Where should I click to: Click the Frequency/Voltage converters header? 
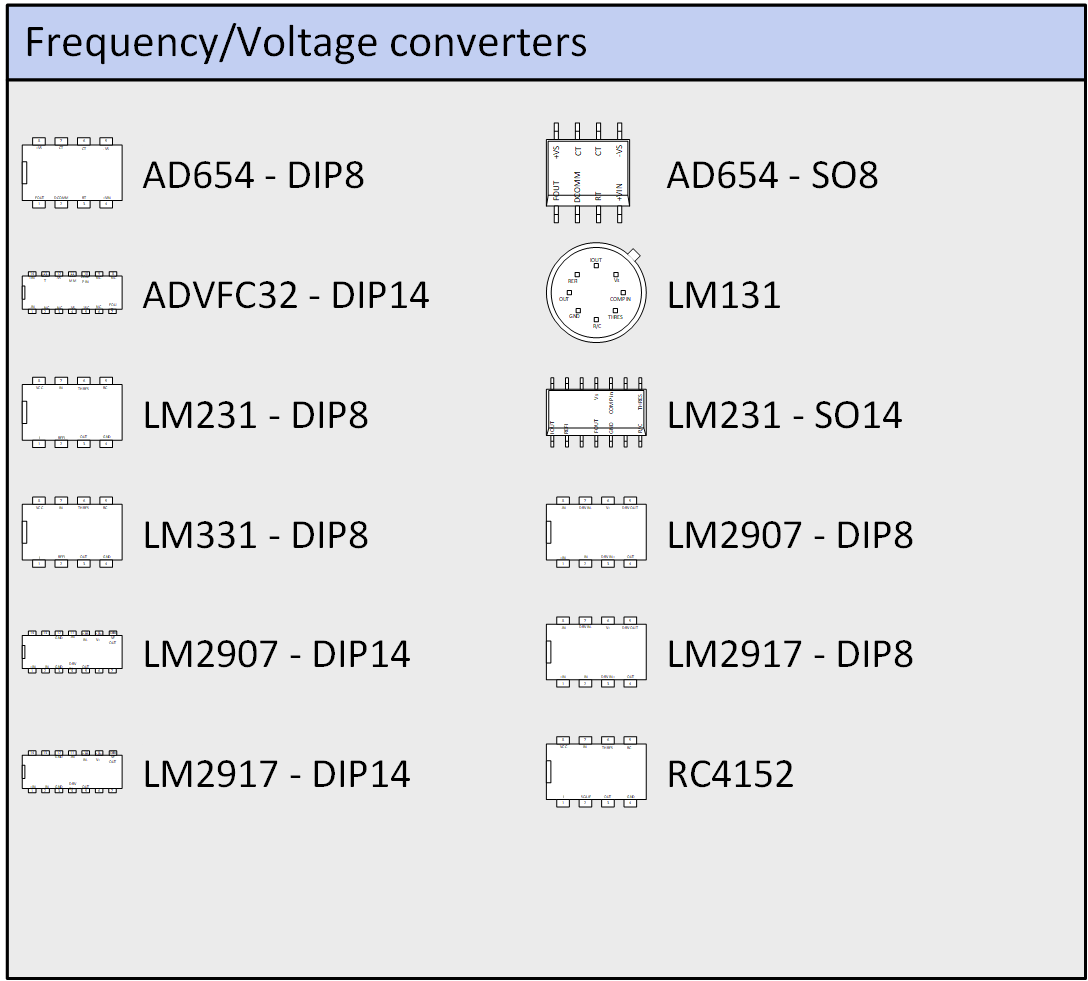(546, 43)
